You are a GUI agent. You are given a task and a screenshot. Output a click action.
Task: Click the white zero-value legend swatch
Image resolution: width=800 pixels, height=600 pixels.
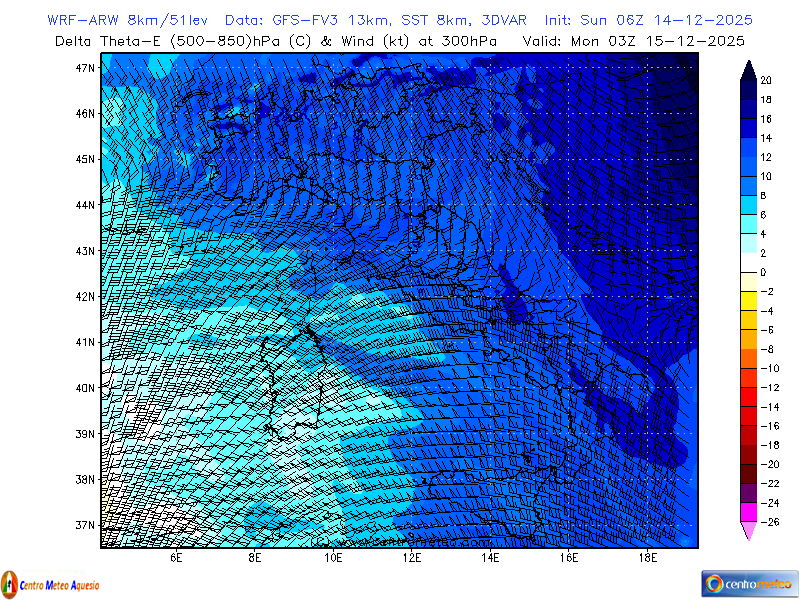[748, 272]
